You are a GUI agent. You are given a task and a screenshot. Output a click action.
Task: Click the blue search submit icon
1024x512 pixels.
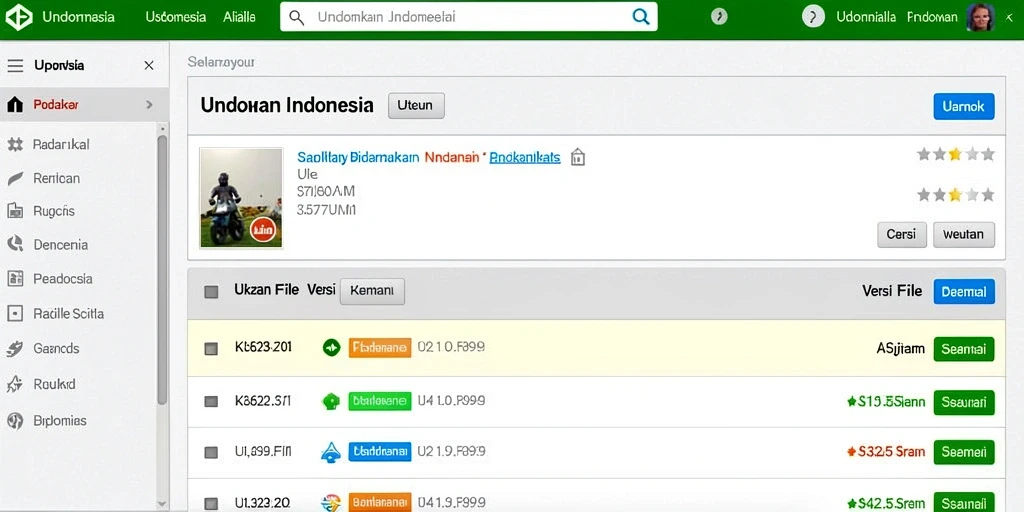(x=641, y=17)
